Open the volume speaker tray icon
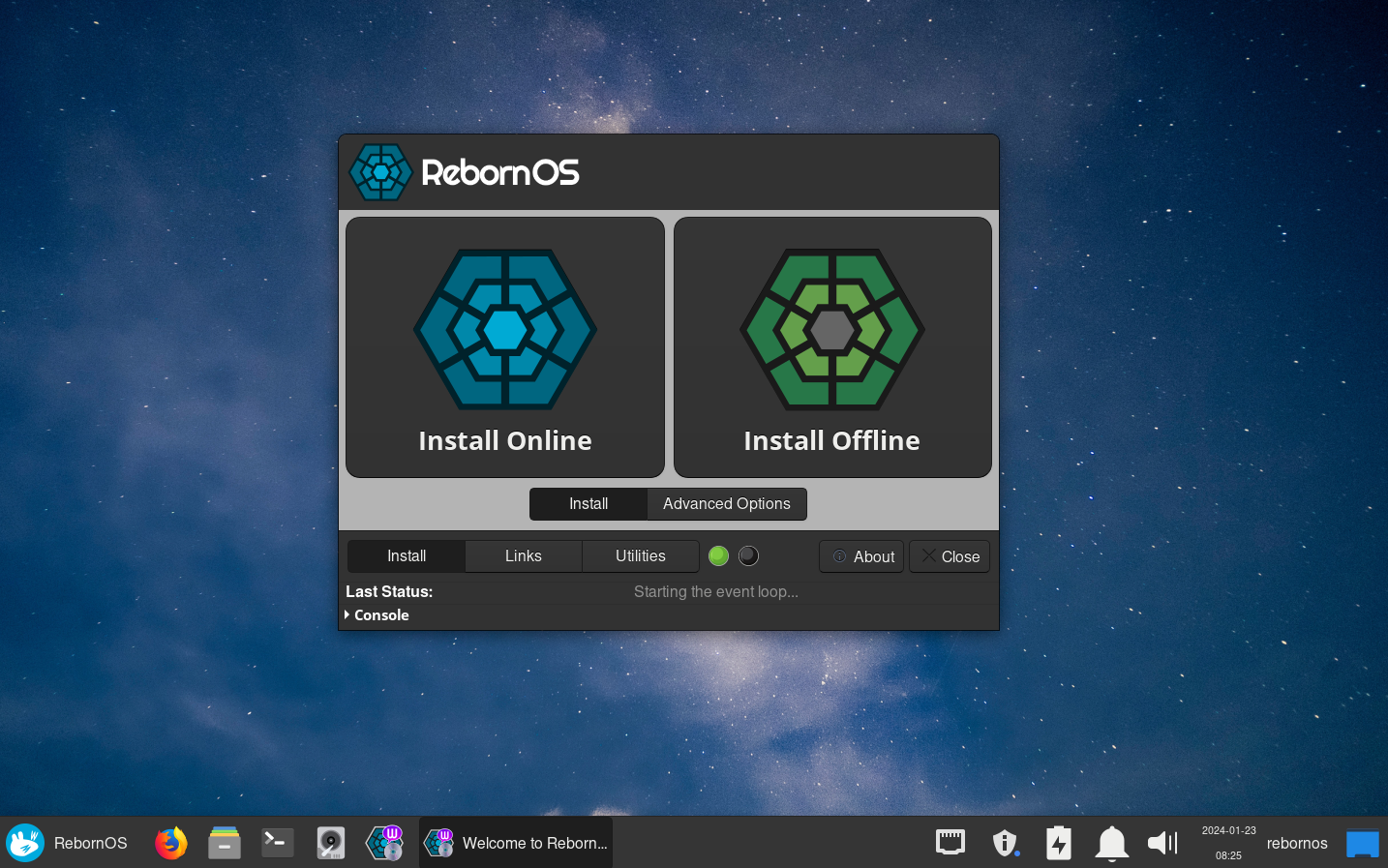The width and height of the screenshot is (1388, 868). [x=1163, y=843]
